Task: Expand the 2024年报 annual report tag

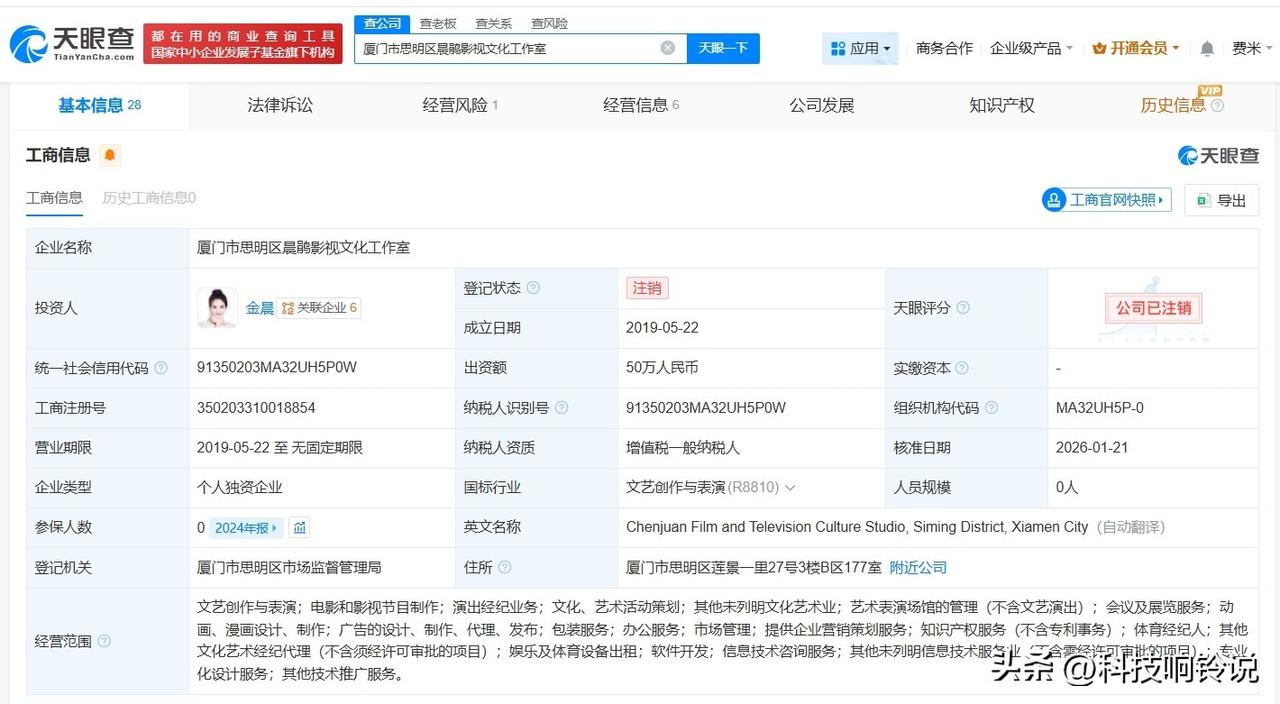Action: pyautogui.click(x=246, y=527)
